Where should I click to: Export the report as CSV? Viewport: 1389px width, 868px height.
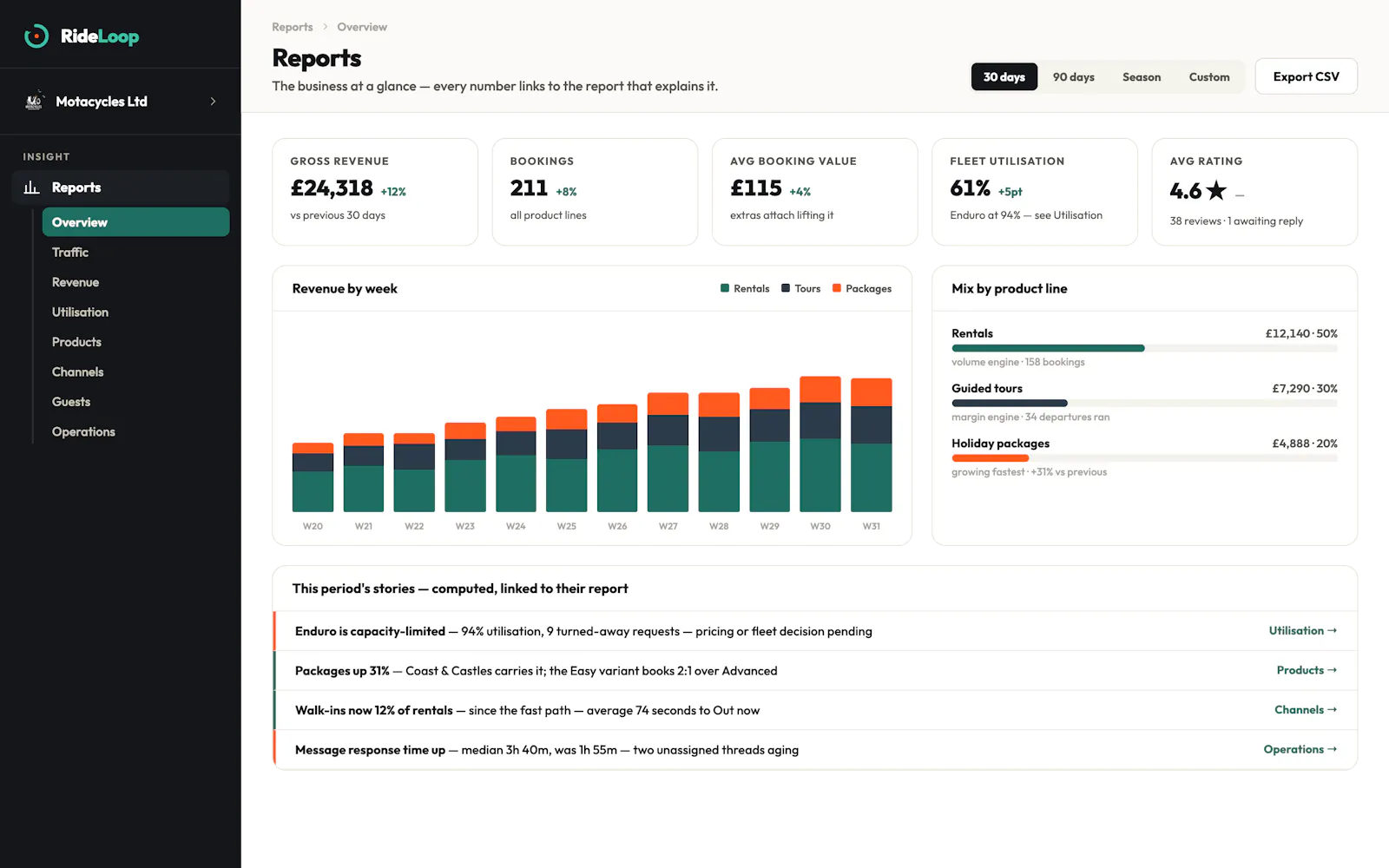pos(1306,76)
